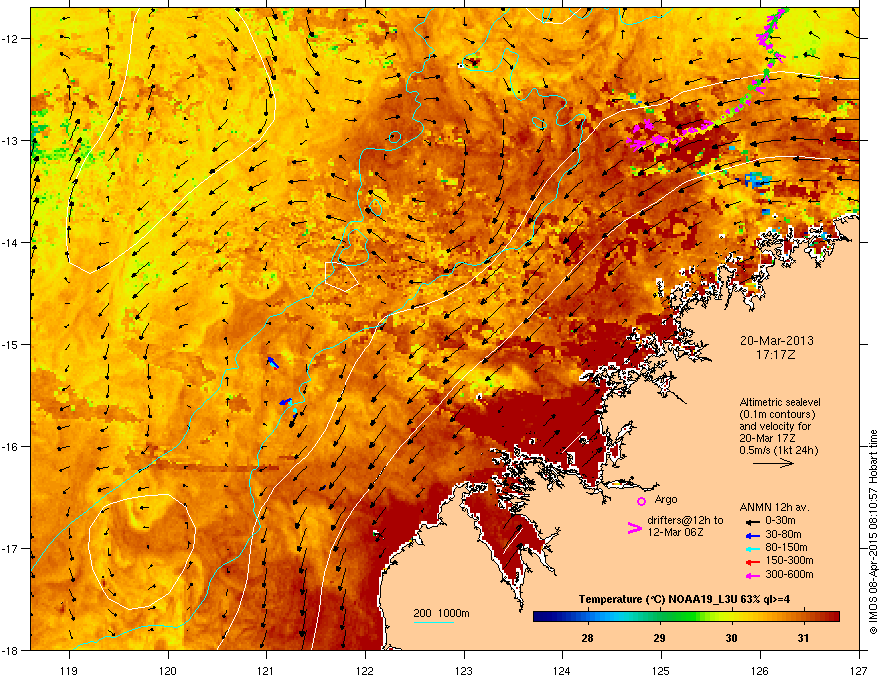Click the '80-150m' depth label
This screenshot has width=880, height=680.
pyautogui.click(x=786, y=547)
